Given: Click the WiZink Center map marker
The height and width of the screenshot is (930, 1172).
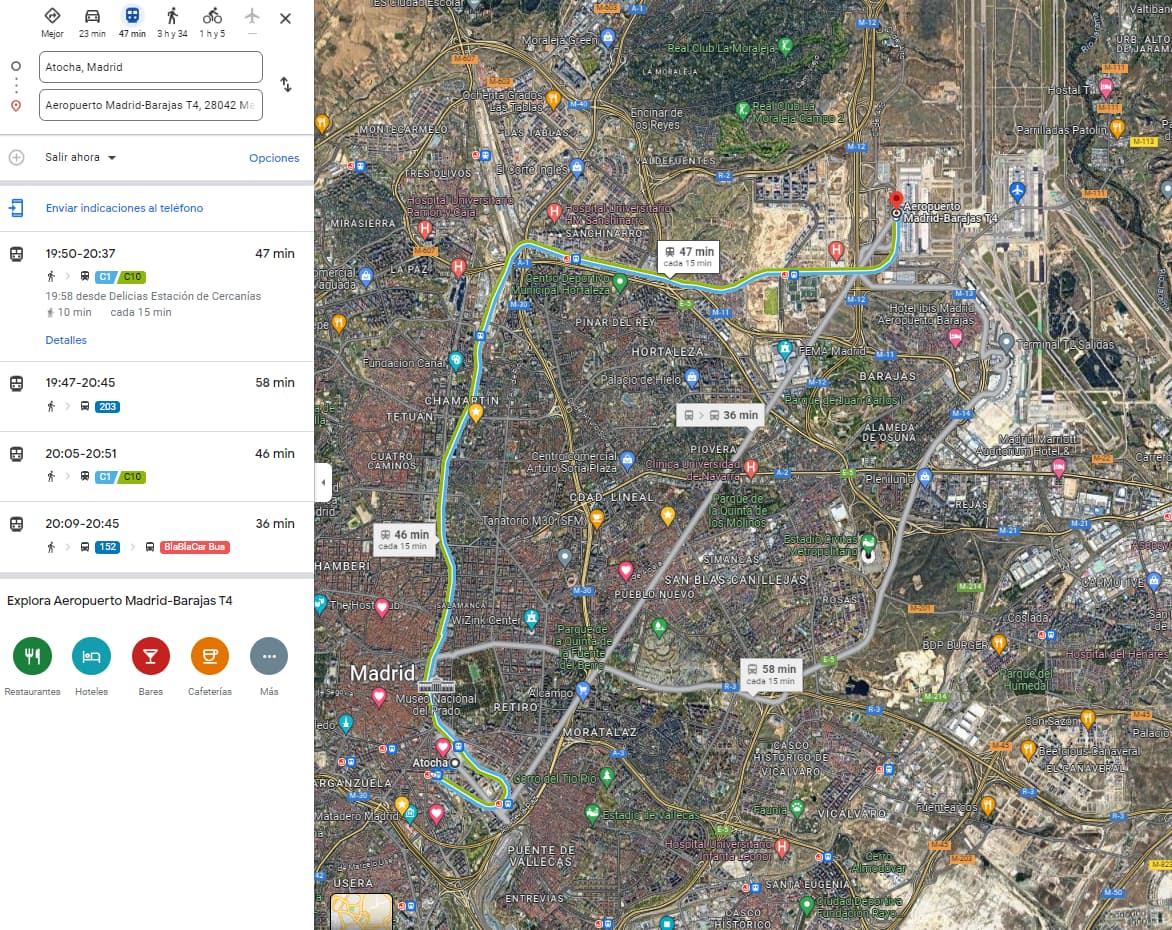Looking at the screenshot, I should [531, 618].
